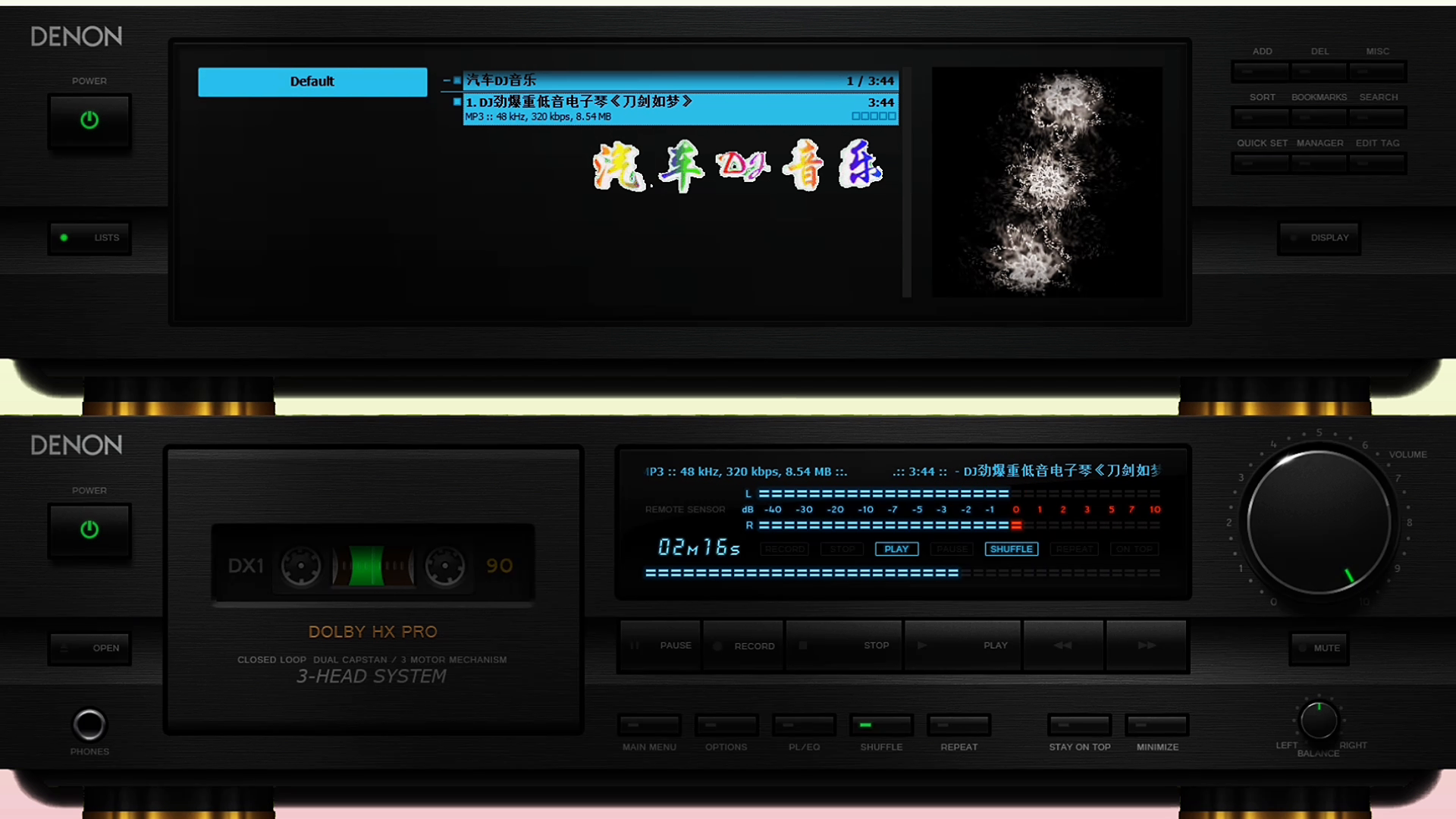This screenshot has width=1456, height=819.
Task: Open the OPTIONS menu button
Action: tap(726, 726)
